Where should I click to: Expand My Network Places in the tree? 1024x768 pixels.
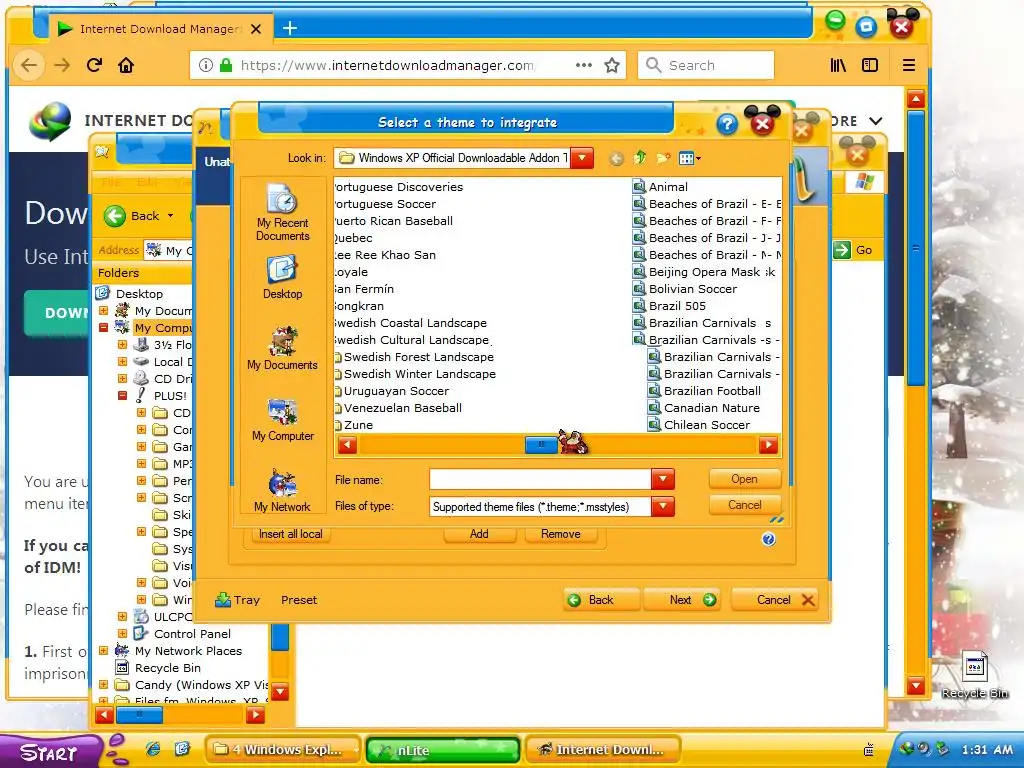click(x=103, y=650)
